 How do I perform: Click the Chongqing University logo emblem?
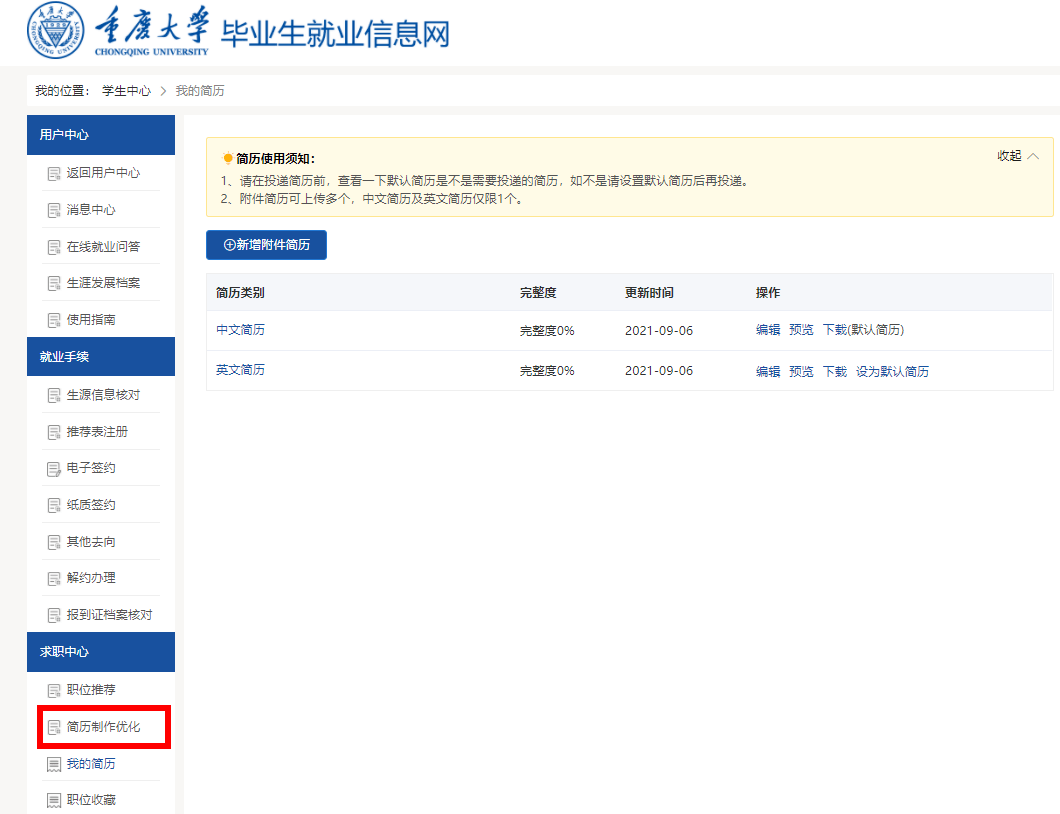[55, 30]
